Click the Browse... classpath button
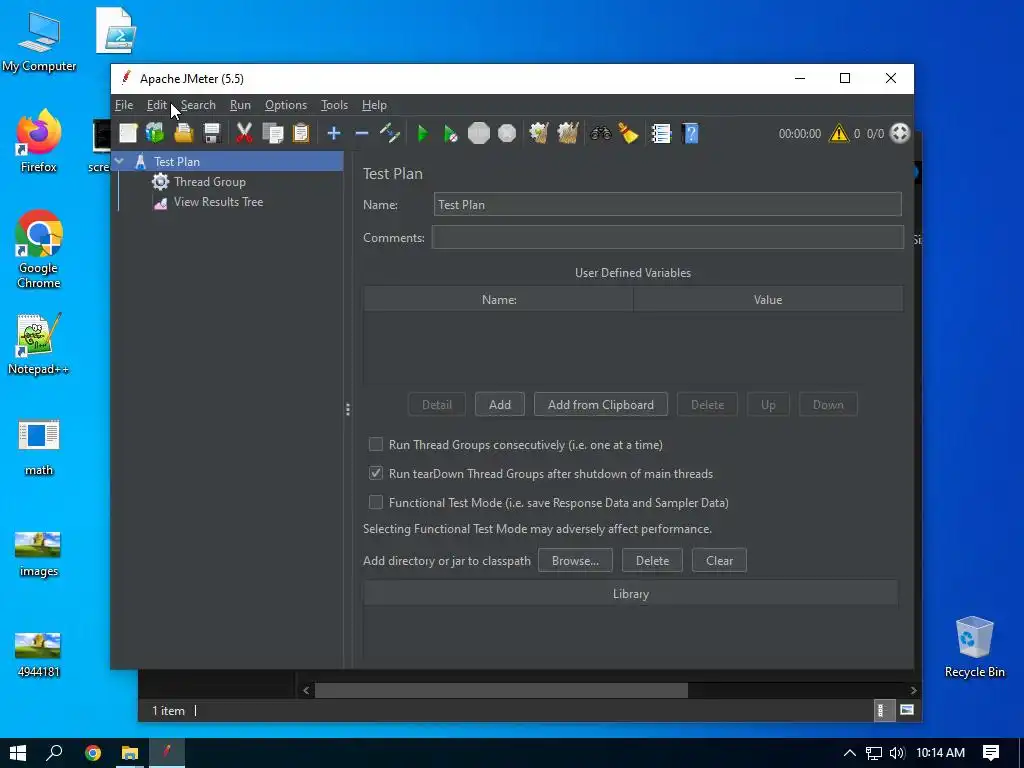Screen dimensions: 1024x768 (575, 560)
